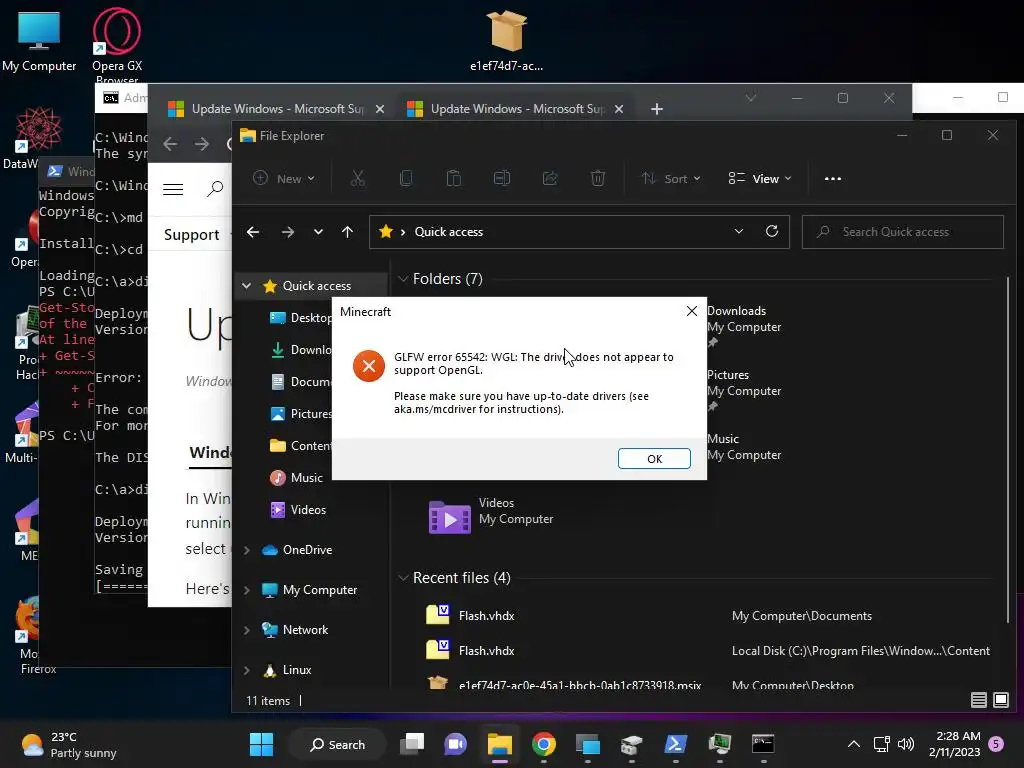Collapse the Quick access tree node
This screenshot has height=768, width=1024.
246,285
